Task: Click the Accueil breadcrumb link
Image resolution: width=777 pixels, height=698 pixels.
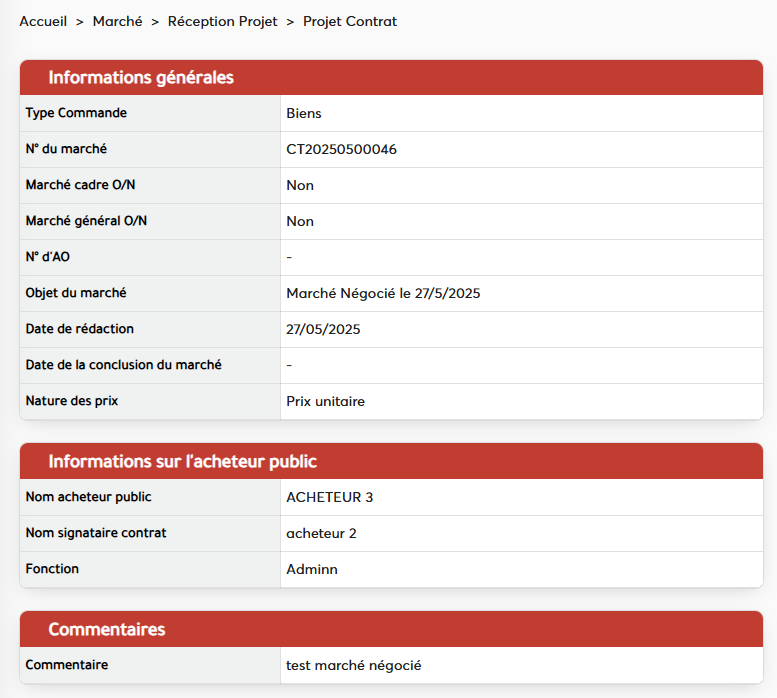Action: (x=43, y=21)
